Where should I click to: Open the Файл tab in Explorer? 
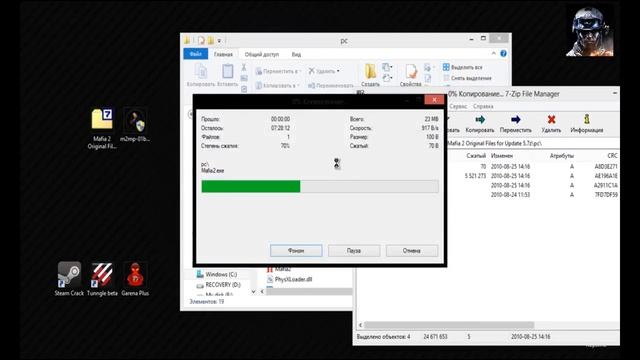[196, 54]
